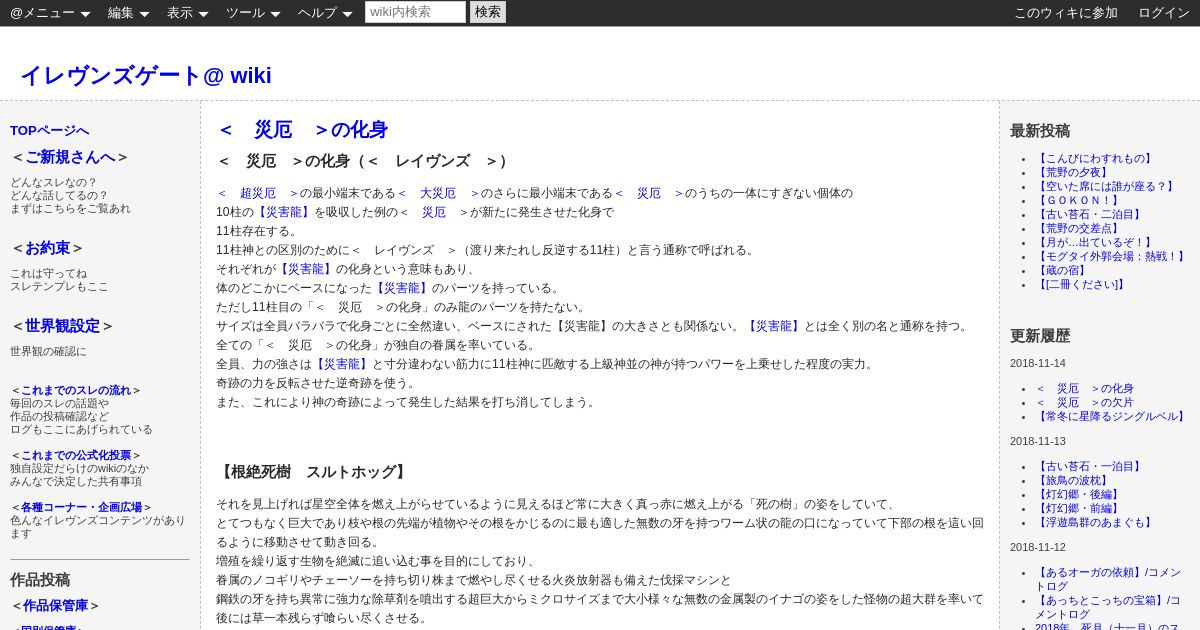Select the 2018-11-13 date label
Screen dimensions: 1200x630
[x=1038, y=442]
